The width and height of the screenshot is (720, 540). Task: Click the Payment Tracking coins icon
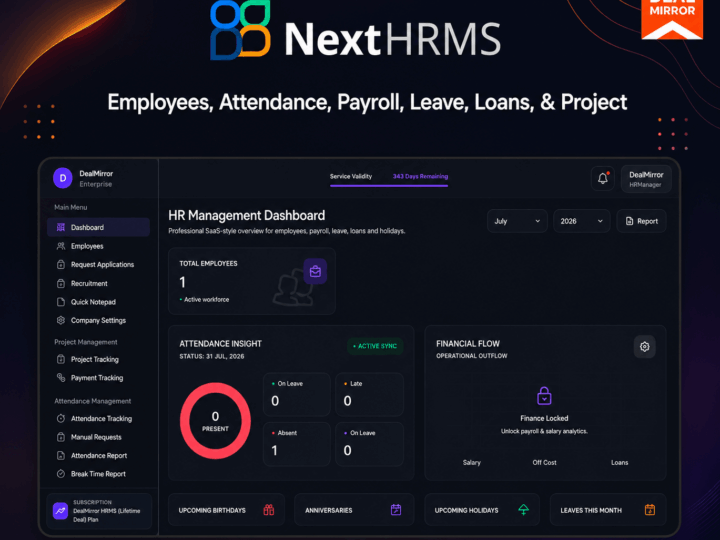(61, 377)
